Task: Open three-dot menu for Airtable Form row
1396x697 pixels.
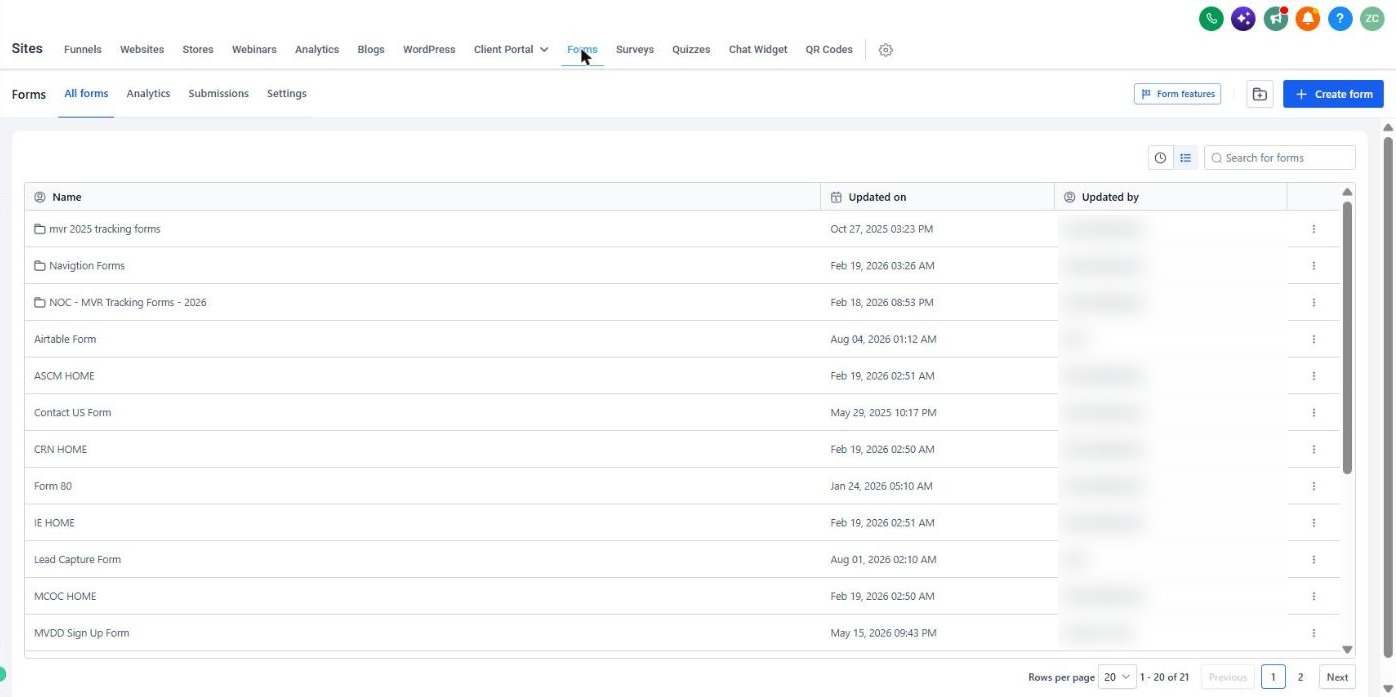Action: point(1313,339)
